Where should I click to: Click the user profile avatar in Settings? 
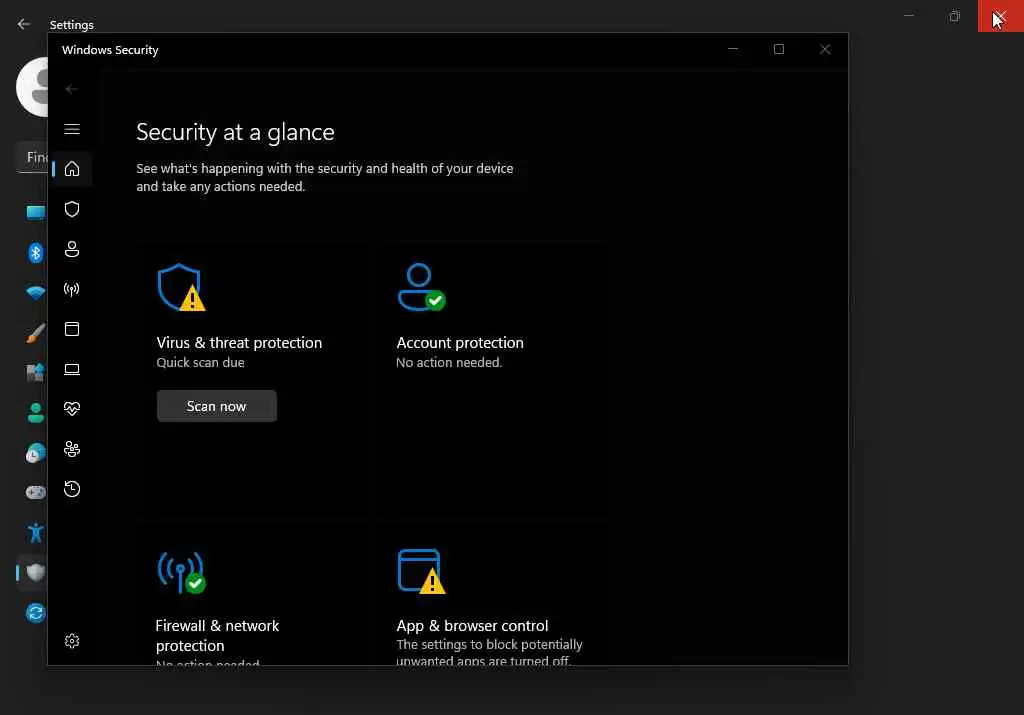[x=33, y=87]
